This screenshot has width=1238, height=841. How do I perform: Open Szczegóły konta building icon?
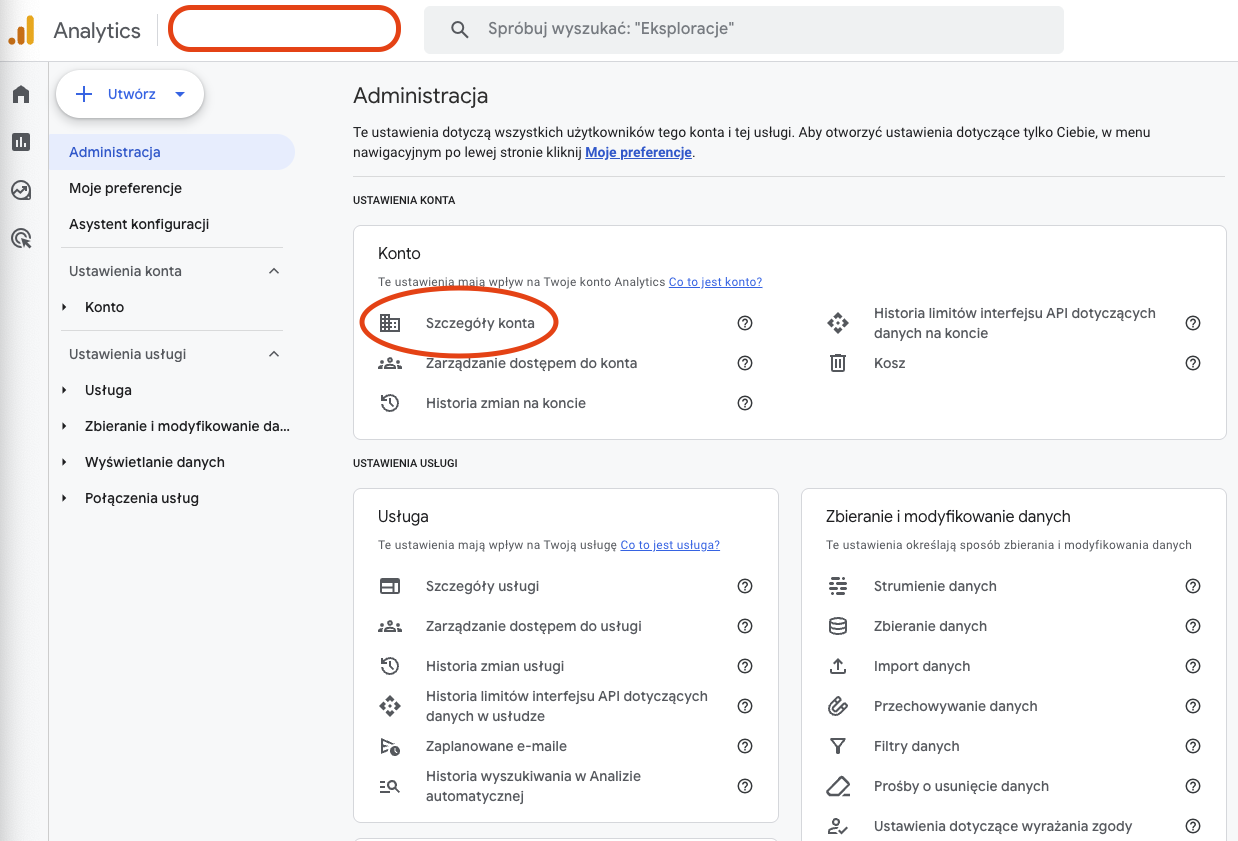(391, 322)
